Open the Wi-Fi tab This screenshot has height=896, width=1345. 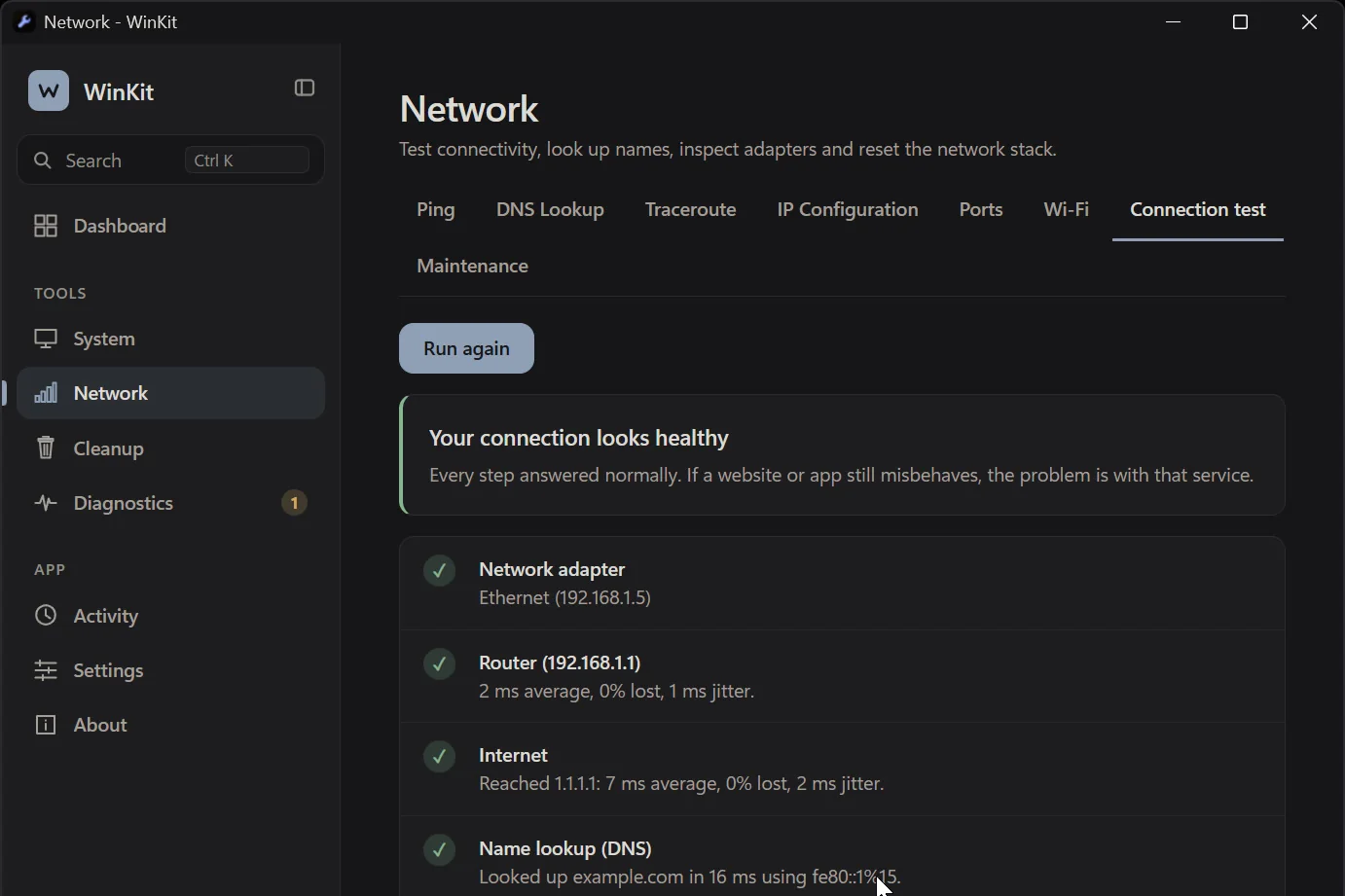tap(1067, 210)
